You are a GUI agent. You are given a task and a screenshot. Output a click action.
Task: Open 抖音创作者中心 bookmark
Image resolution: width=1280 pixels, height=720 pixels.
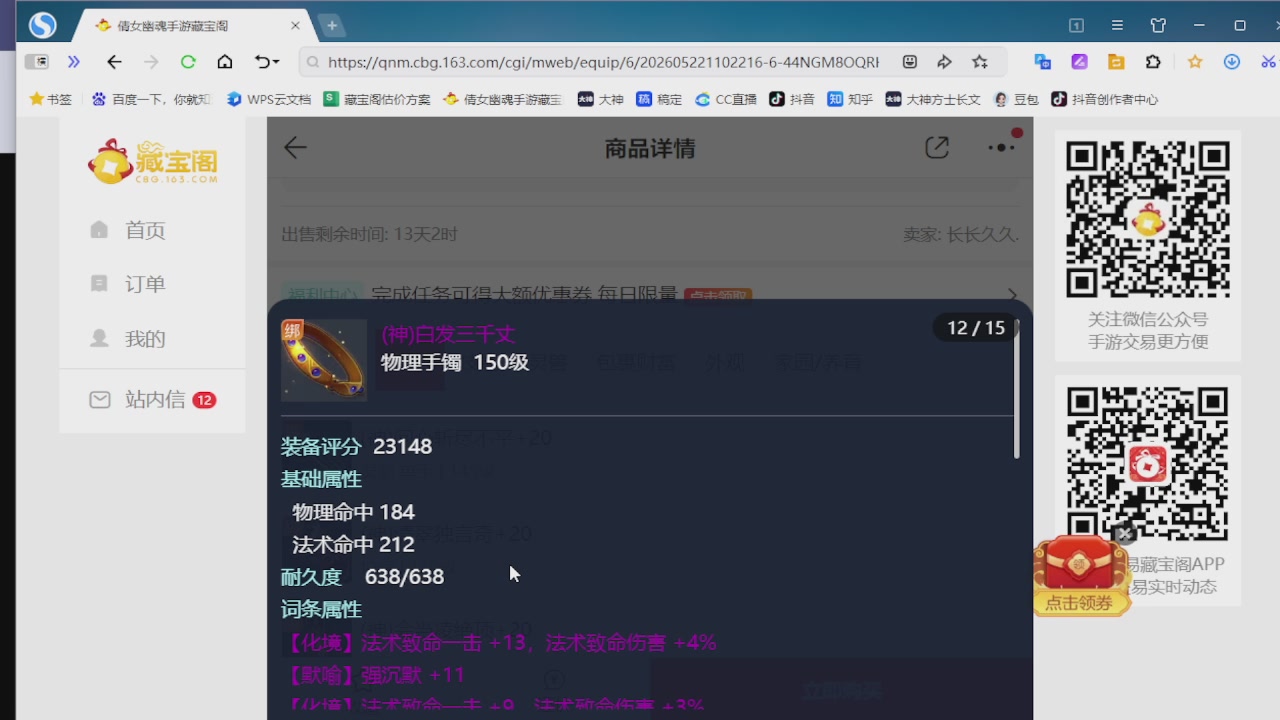(1105, 99)
